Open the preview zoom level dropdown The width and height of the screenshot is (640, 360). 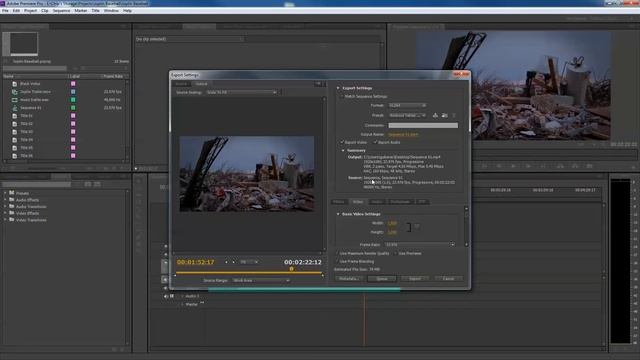click(249, 262)
